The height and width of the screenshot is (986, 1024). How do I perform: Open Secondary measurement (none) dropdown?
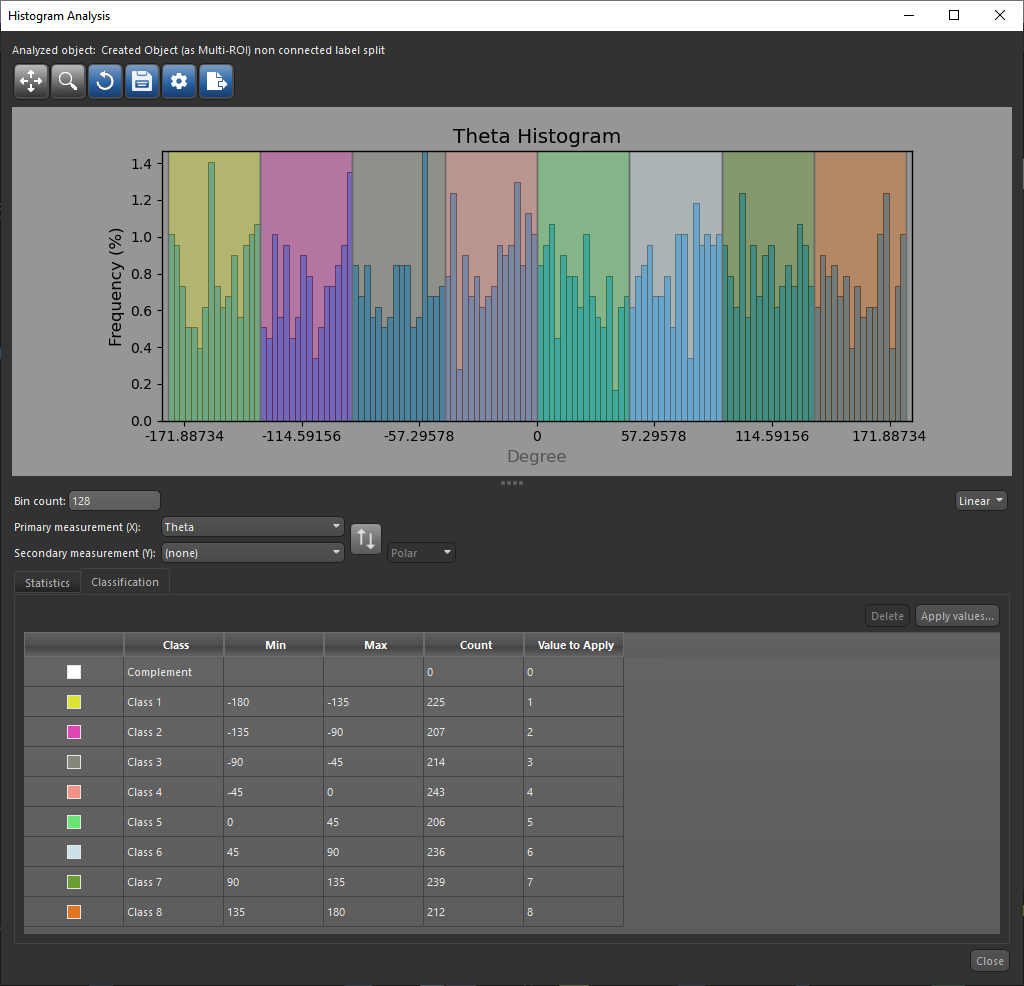(x=252, y=553)
